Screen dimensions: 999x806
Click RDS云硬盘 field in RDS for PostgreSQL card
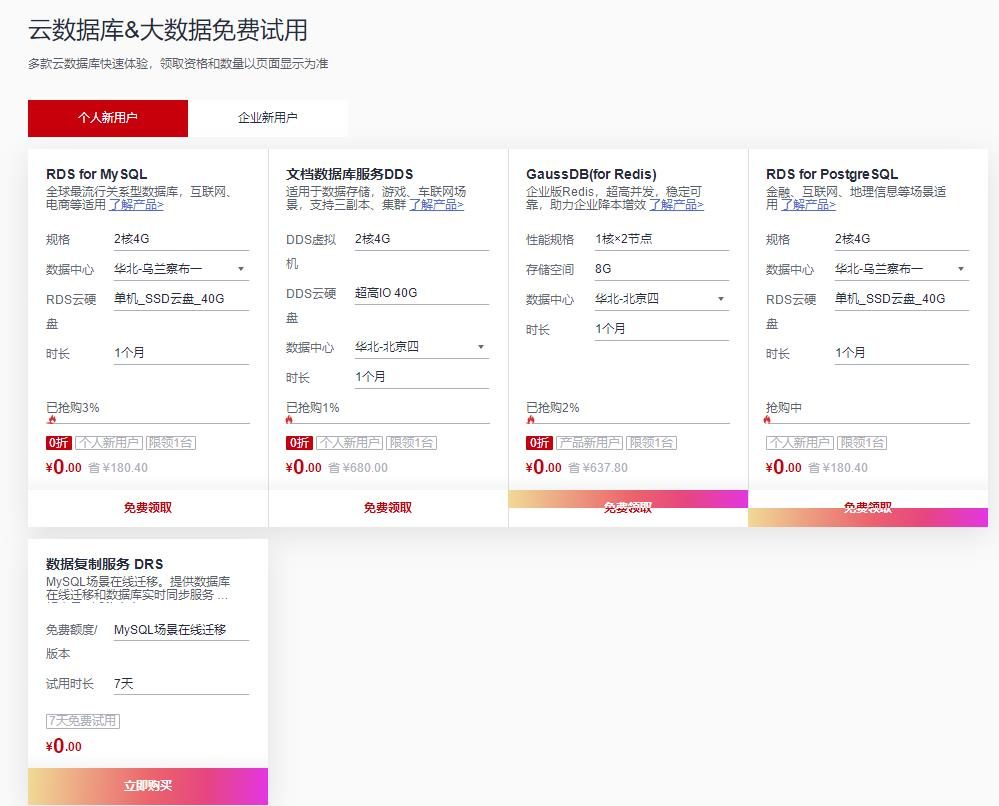(x=902, y=299)
